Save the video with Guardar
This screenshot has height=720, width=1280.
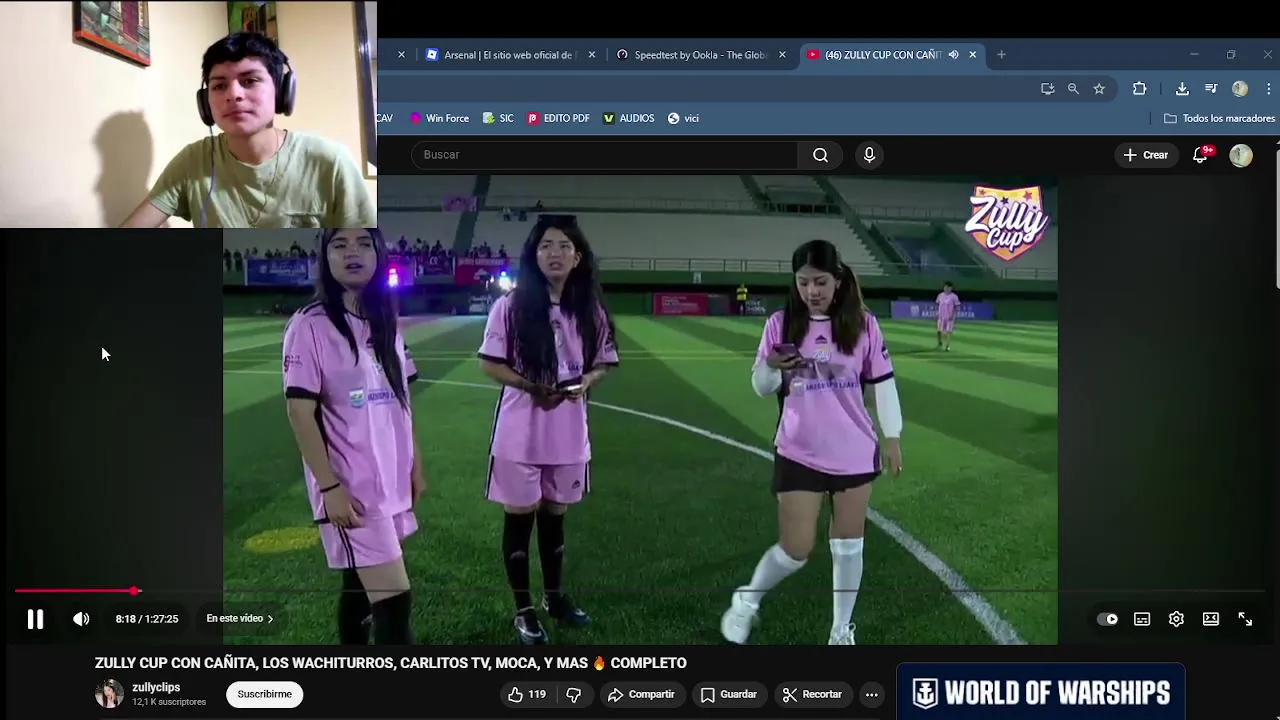pyautogui.click(x=728, y=694)
